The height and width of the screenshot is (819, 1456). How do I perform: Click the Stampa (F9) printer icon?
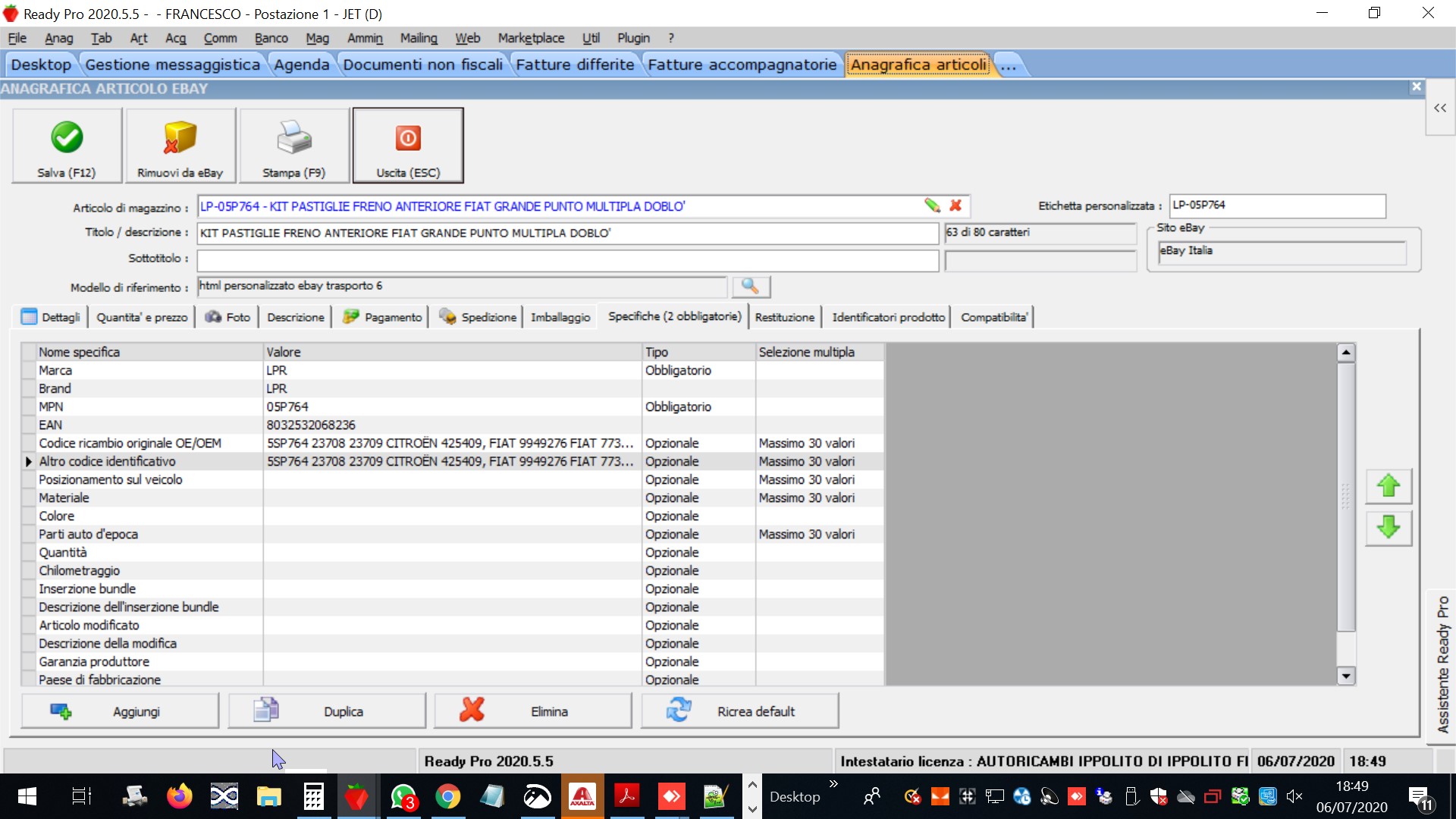294,145
